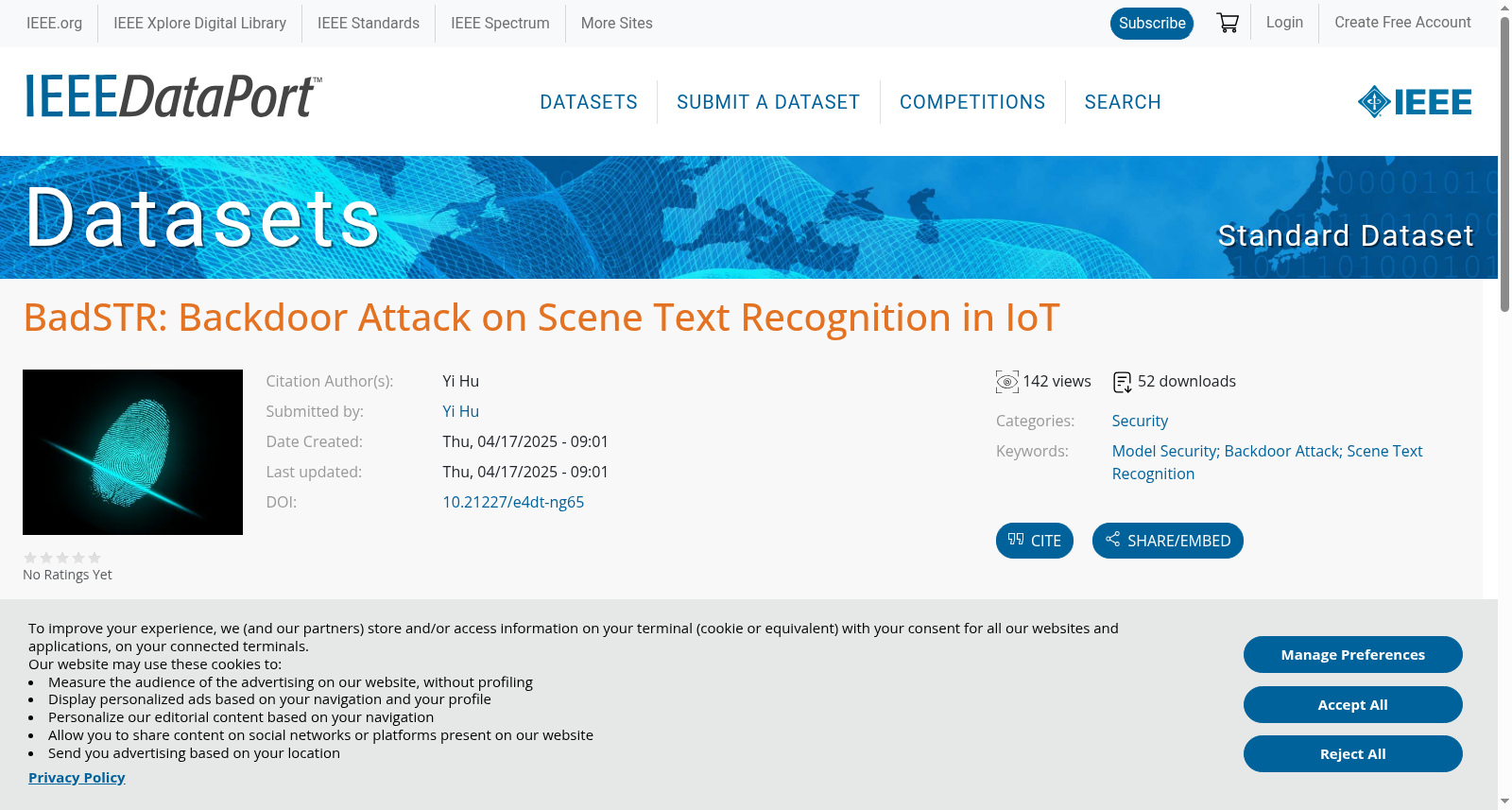Open the shopping cart icon
1512x810 pixels.
1228,23
